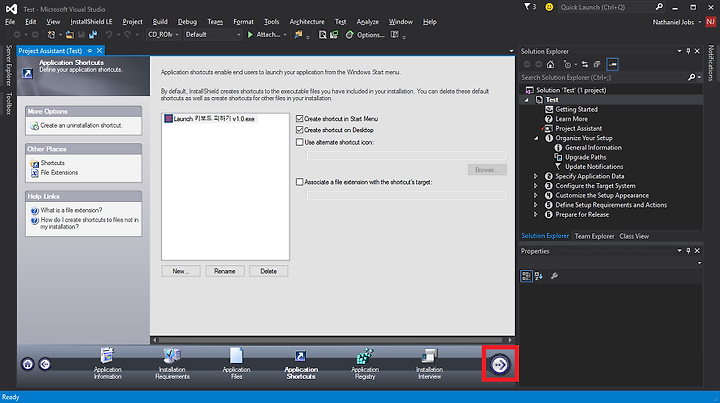Enable Use alternate shortcut icon
This screenshot has width=720, height=403.
click(299, 142)
